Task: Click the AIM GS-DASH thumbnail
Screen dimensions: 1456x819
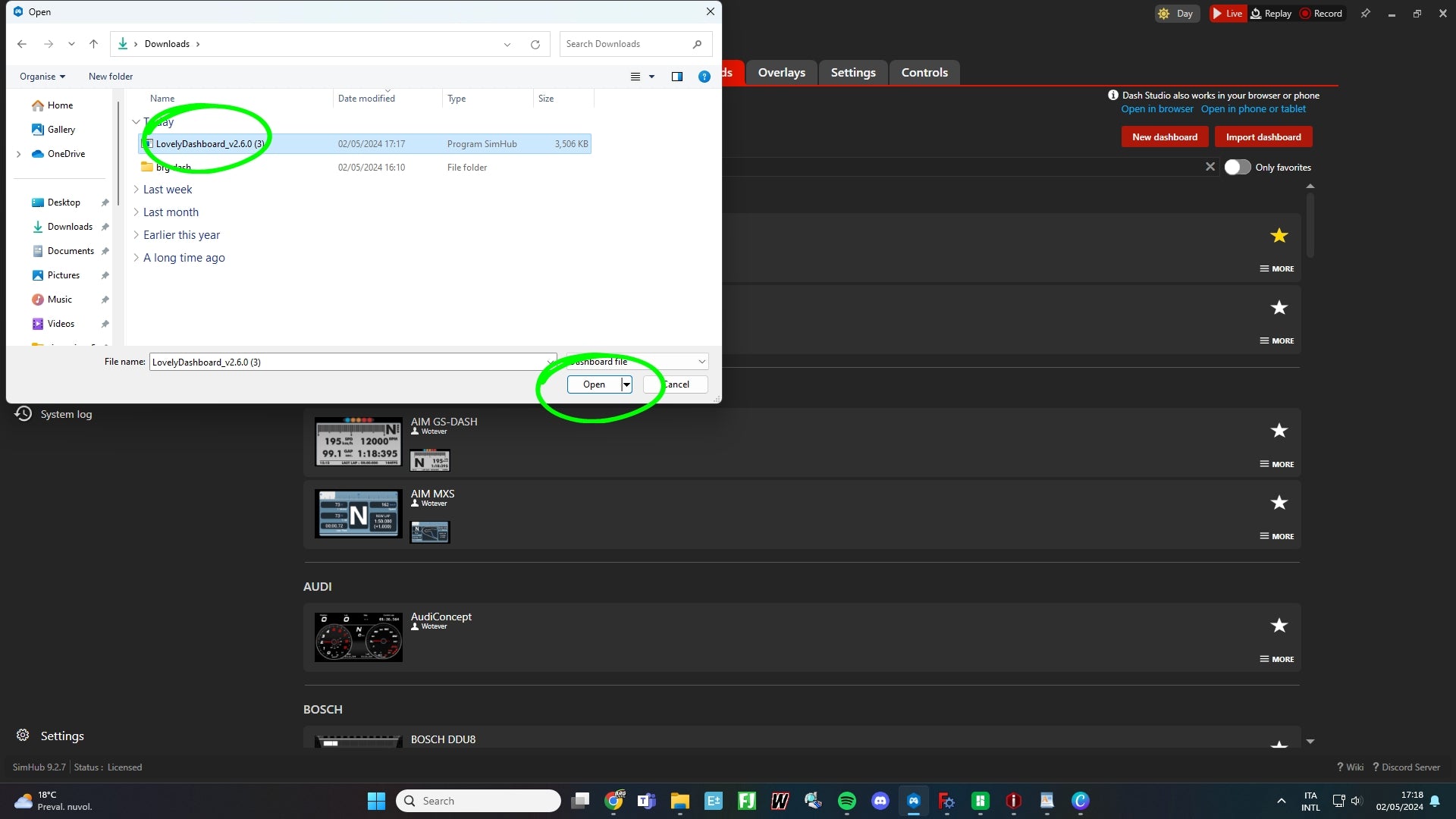Action: [x=359, y=441]
